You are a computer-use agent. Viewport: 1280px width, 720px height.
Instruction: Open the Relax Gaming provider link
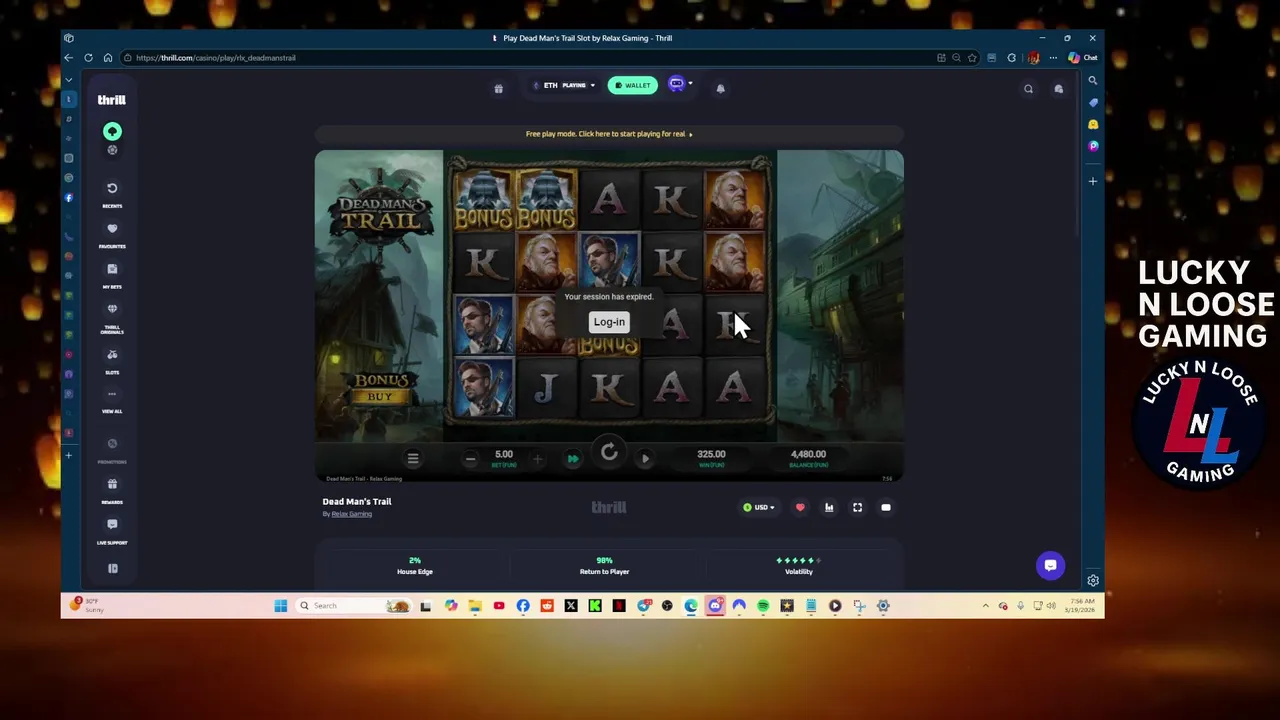[352, 514]
